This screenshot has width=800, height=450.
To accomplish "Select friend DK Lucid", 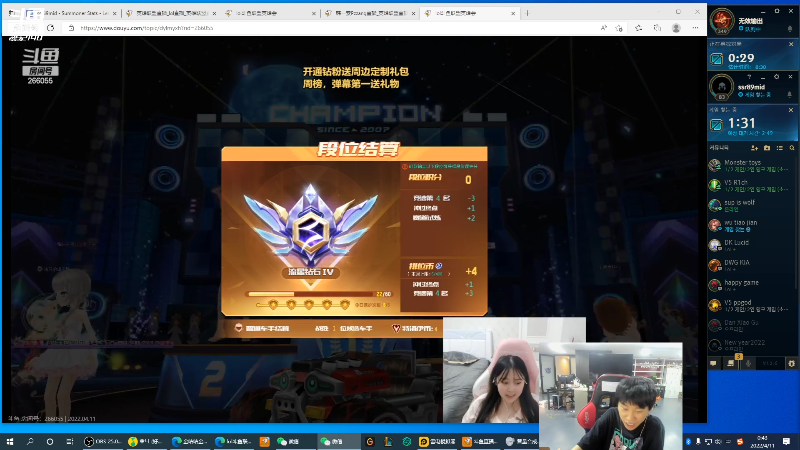I will [752, 245].
